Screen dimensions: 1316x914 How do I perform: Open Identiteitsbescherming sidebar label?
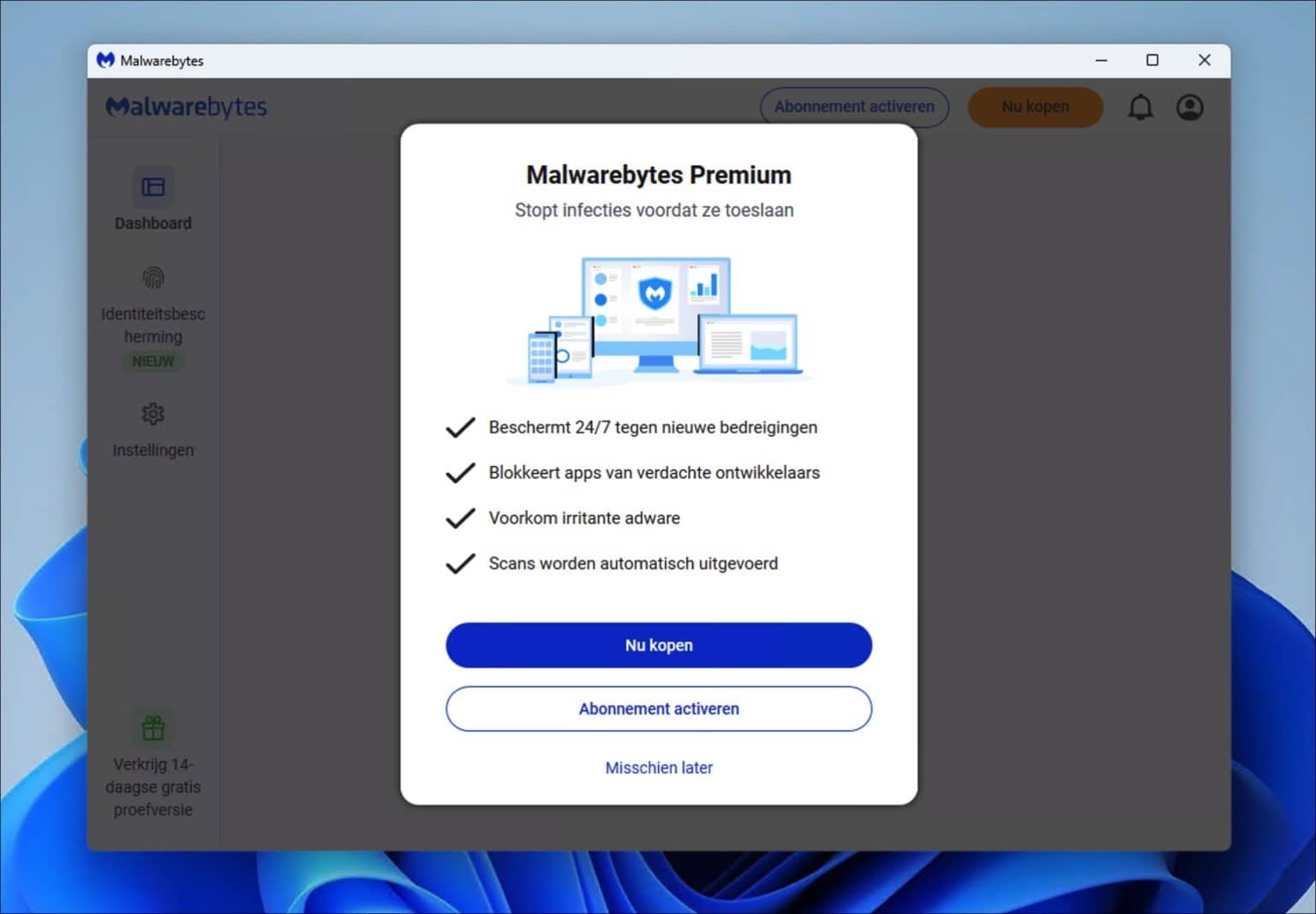pos(153,326)
